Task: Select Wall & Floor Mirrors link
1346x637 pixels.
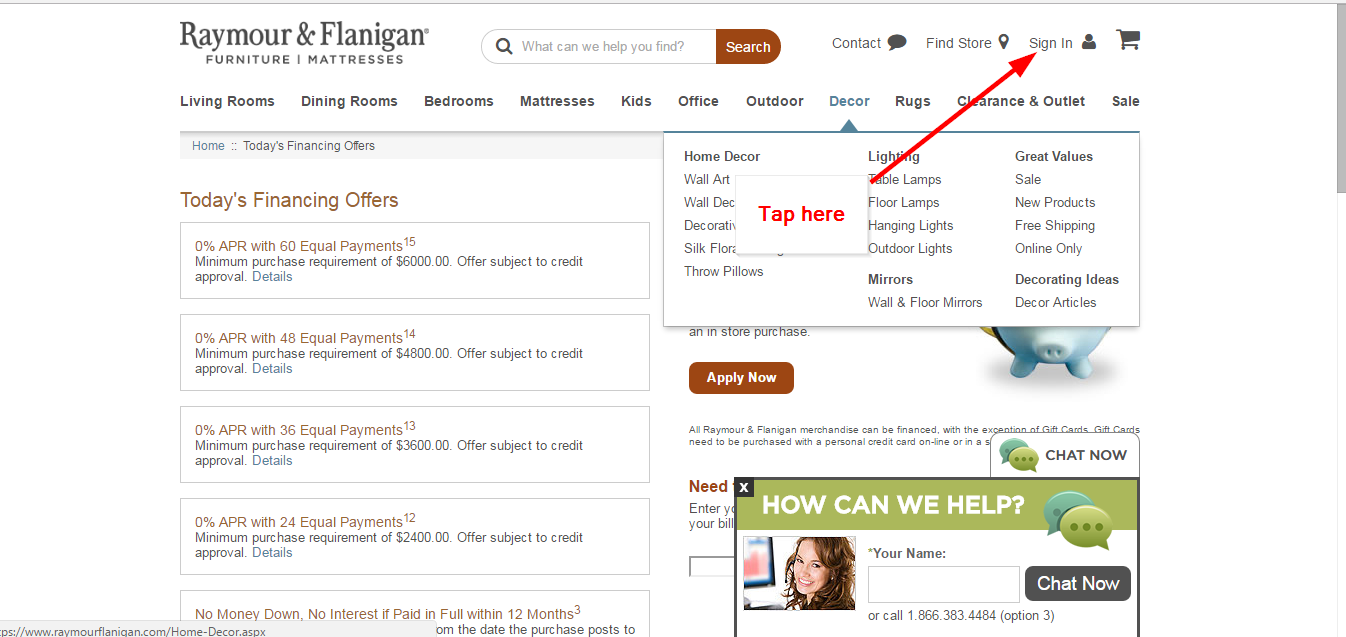Action: [x=925, y=302]
